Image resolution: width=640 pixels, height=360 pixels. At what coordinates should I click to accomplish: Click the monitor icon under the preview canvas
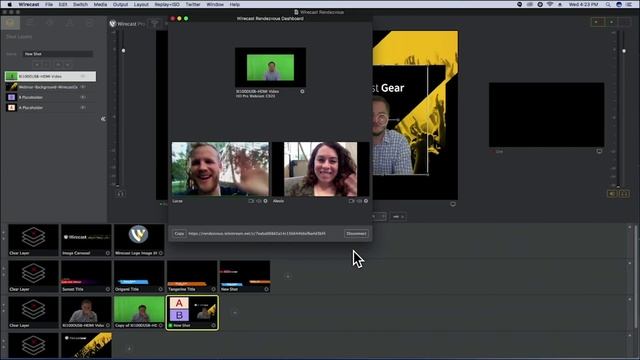[x=453, y=204]
